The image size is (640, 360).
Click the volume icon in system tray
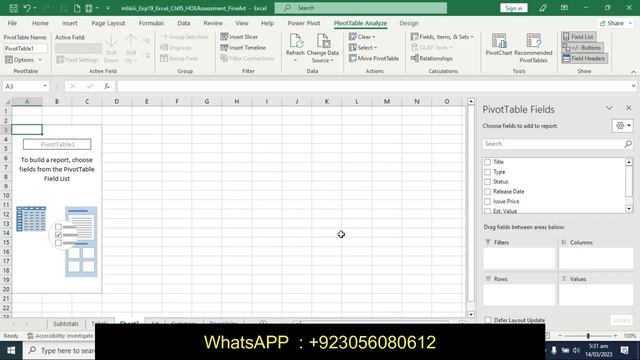[576, 350]
